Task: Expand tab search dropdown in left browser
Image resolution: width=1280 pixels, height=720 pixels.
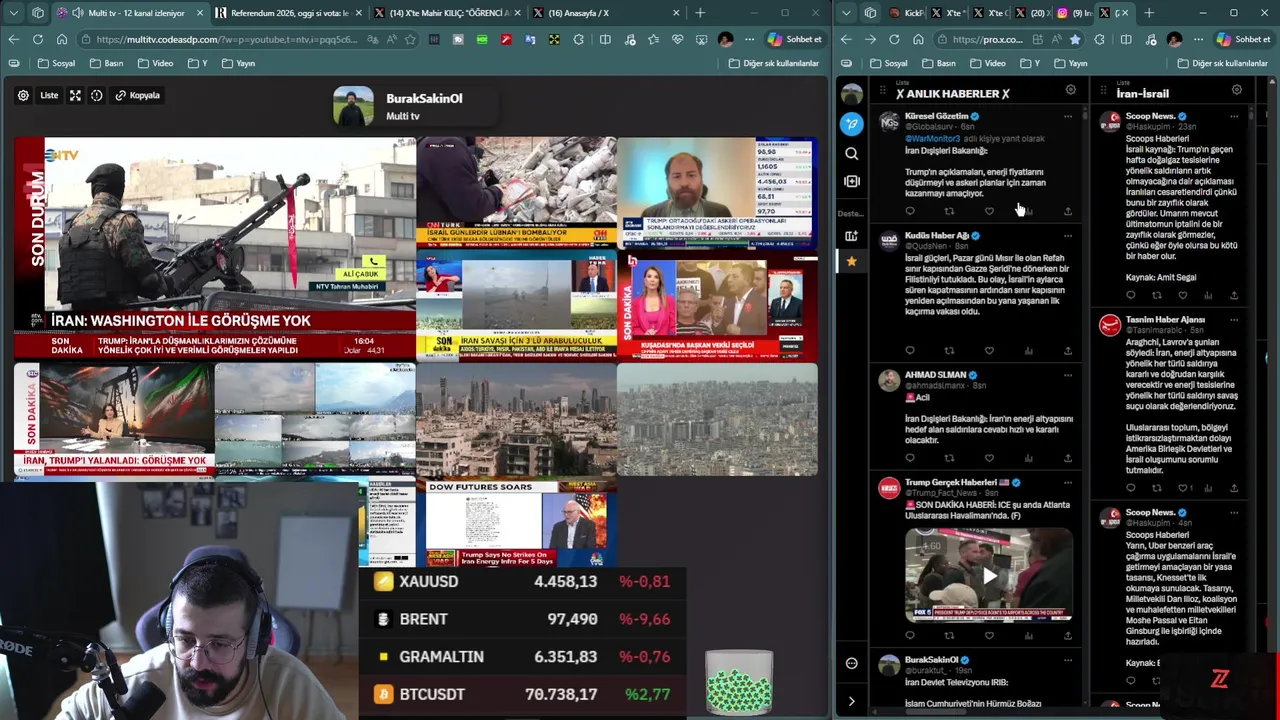Action: [13, 13]
